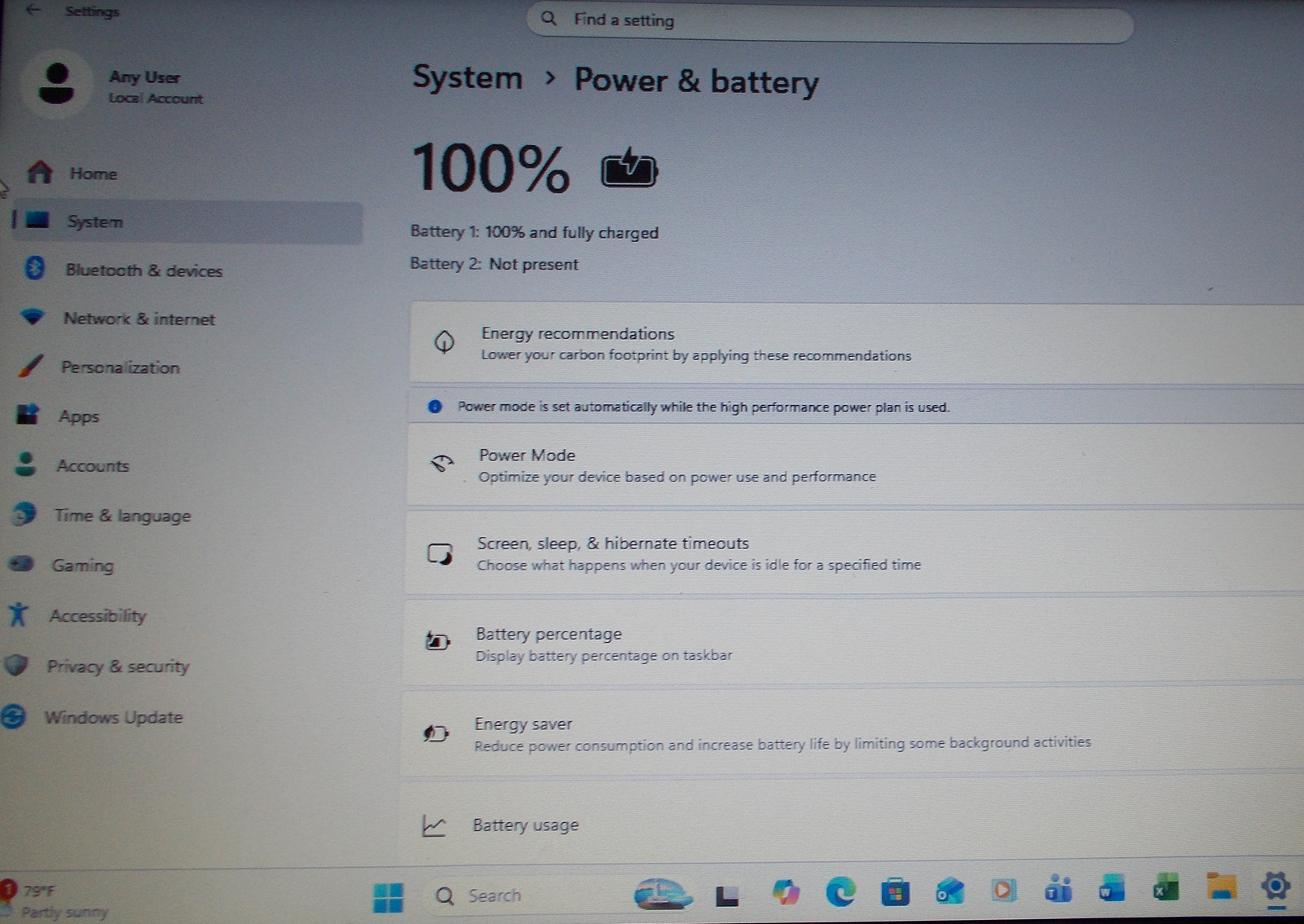The width and height of the screenshot is (1304, 924).
Task: Focus the Find a setting search box
Action: [830, 20]
